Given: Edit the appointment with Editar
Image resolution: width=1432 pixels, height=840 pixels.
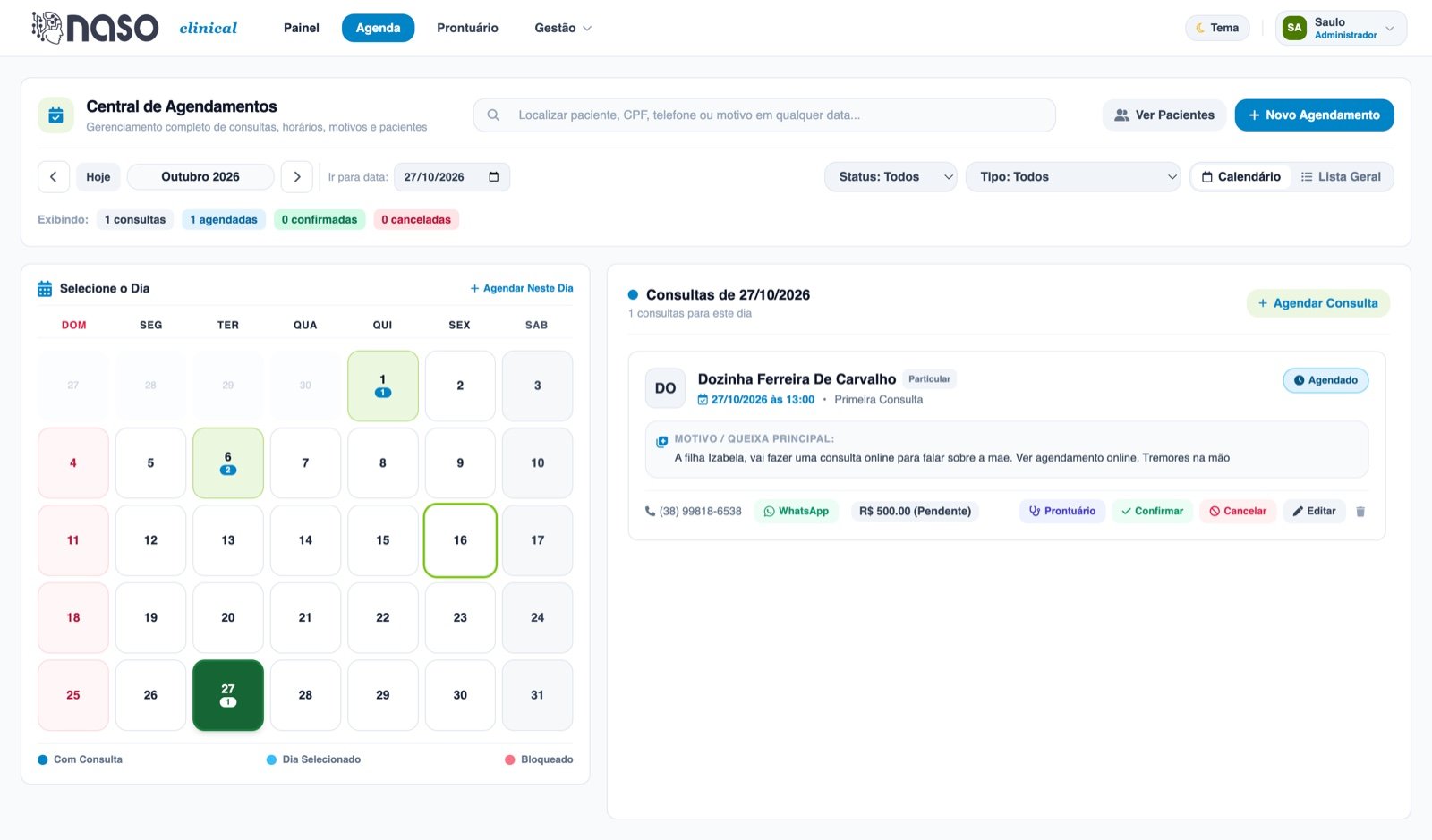Looking at the screenshot, I should (1314, 512).
